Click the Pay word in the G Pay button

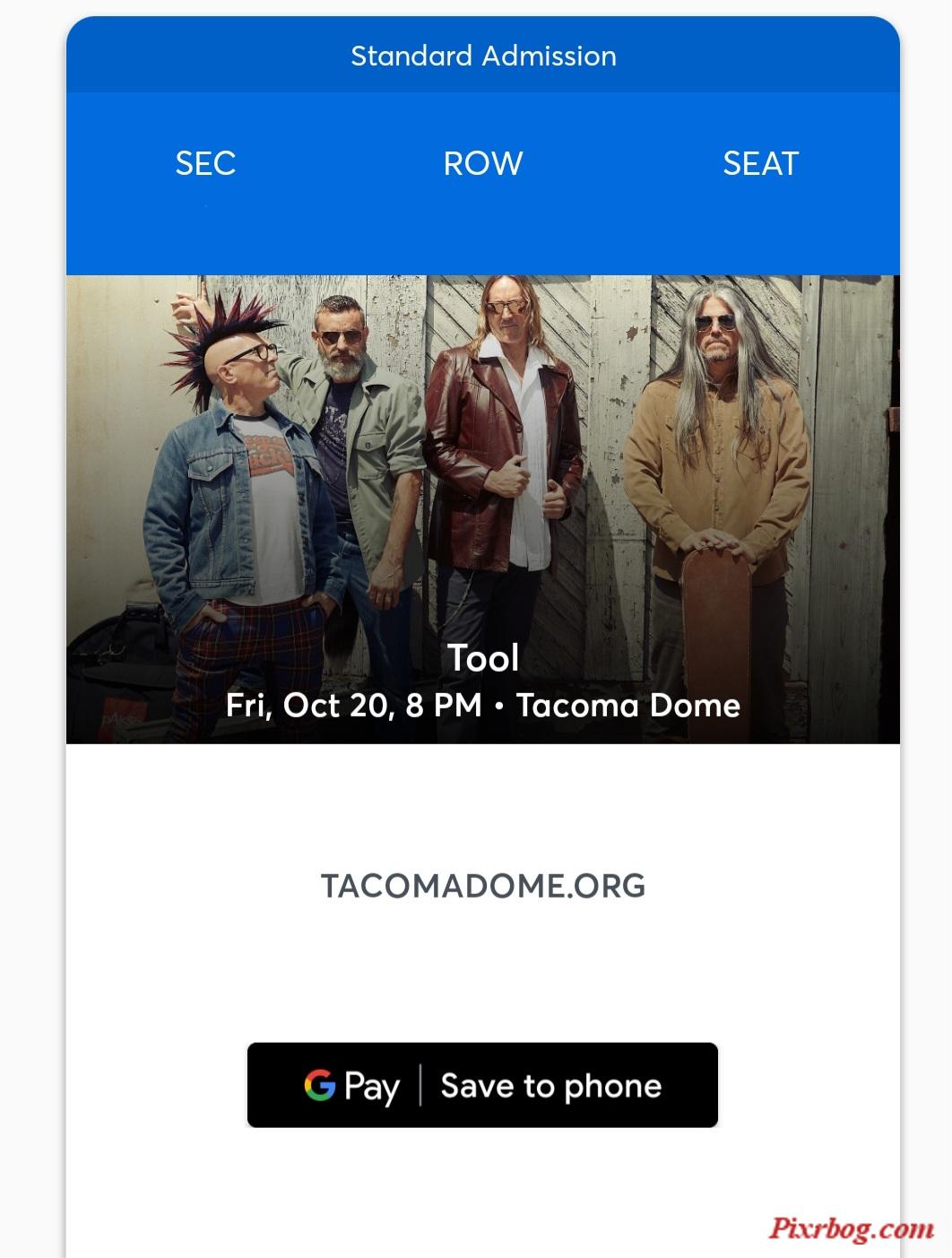(x=371, y=1087)
